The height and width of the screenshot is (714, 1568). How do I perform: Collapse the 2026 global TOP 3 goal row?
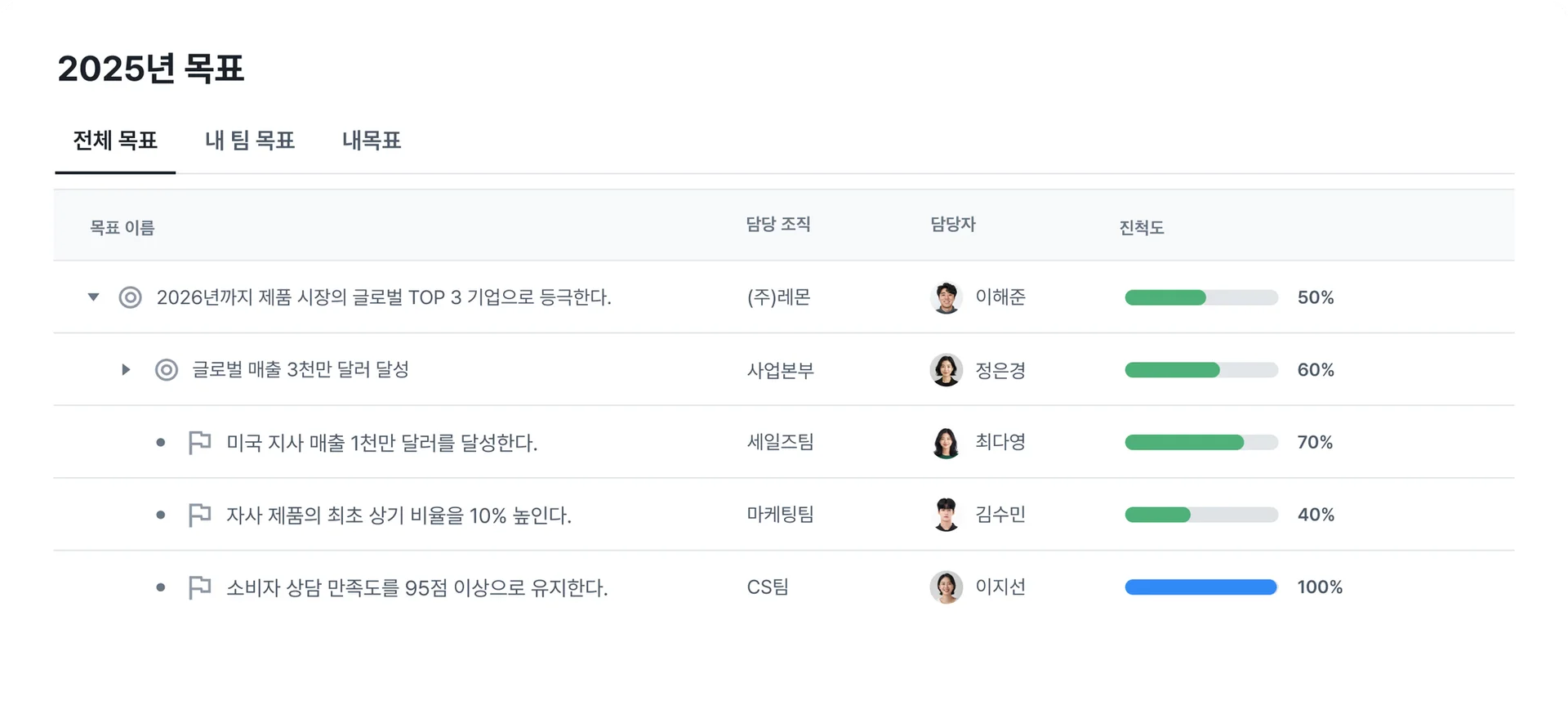94,297
